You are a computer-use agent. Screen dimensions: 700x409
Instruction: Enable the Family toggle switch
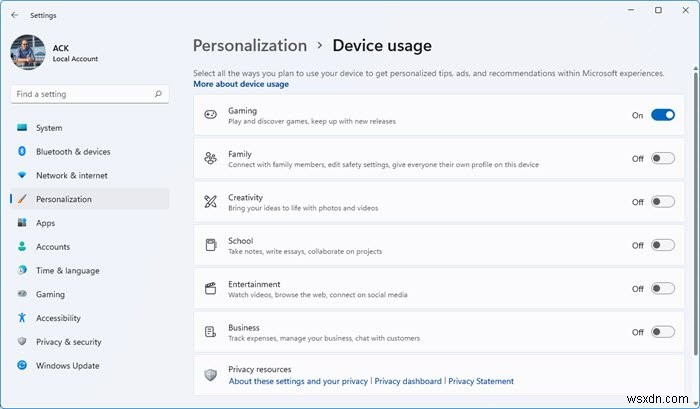coord(663,158)
